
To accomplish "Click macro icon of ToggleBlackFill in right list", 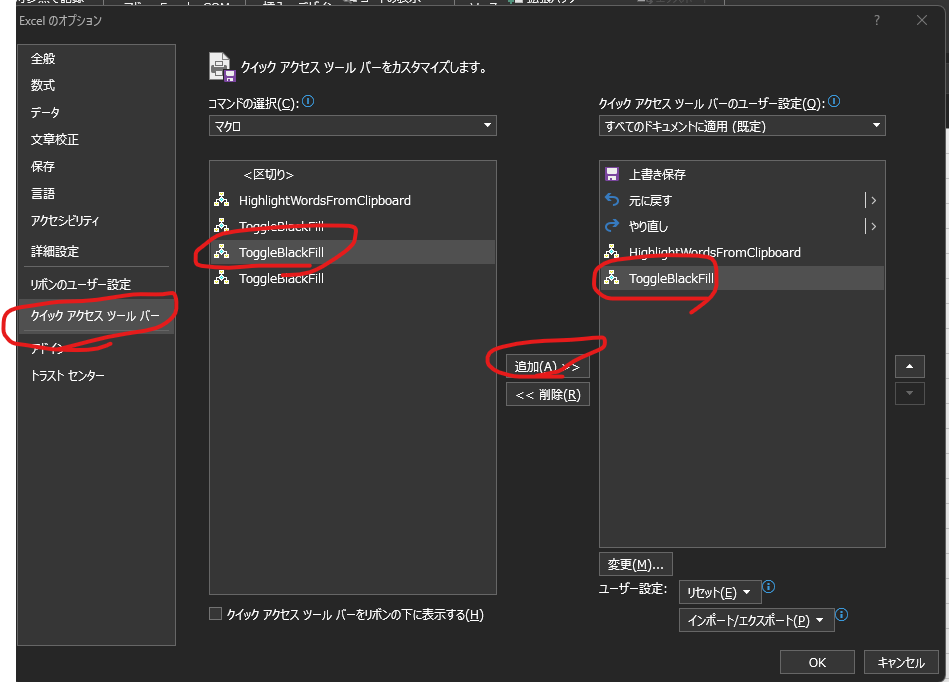I will [613, 278].
